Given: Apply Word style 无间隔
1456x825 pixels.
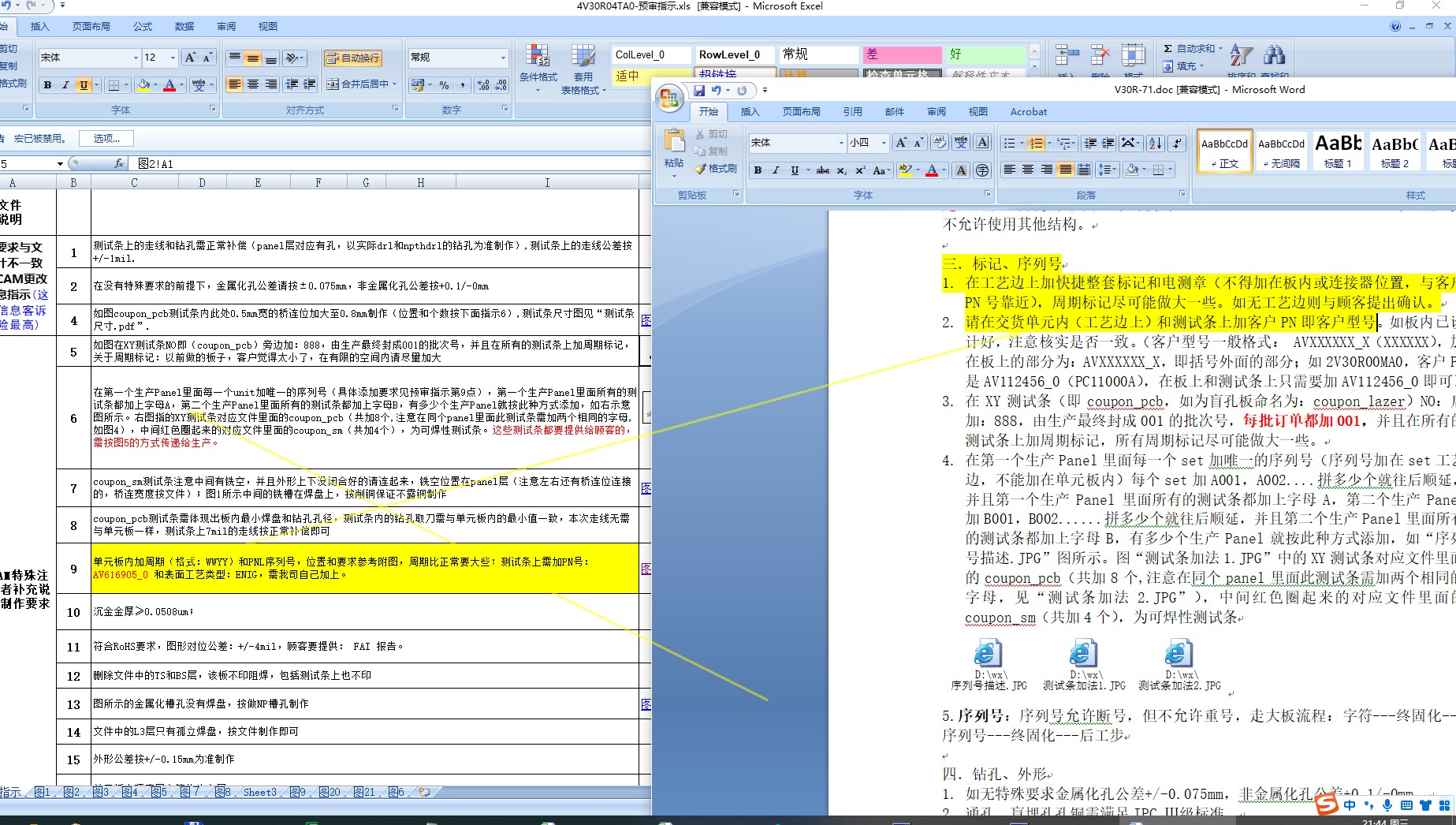Looking at the screenshot, I should (1281, 151).
